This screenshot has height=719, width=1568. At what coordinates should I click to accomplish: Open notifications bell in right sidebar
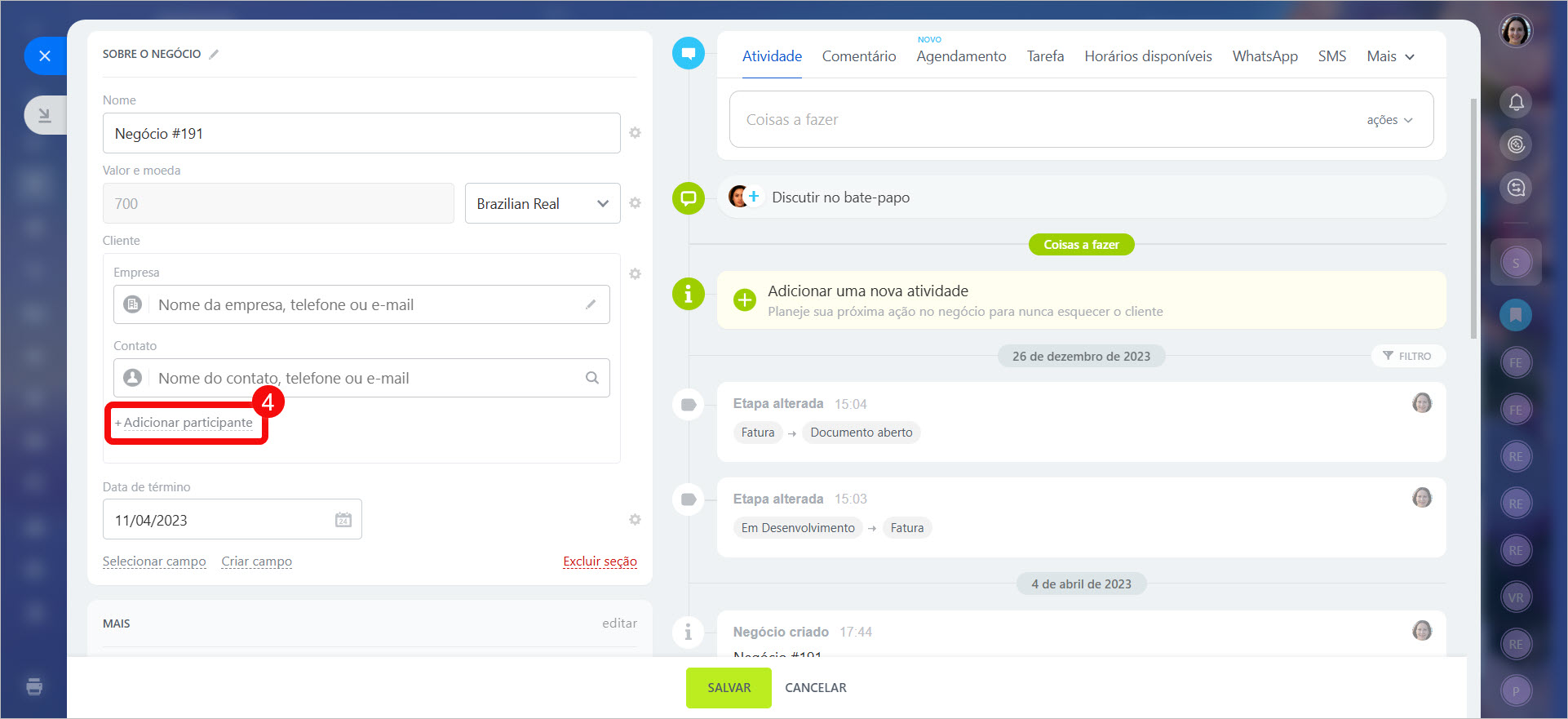point(1516,102)
